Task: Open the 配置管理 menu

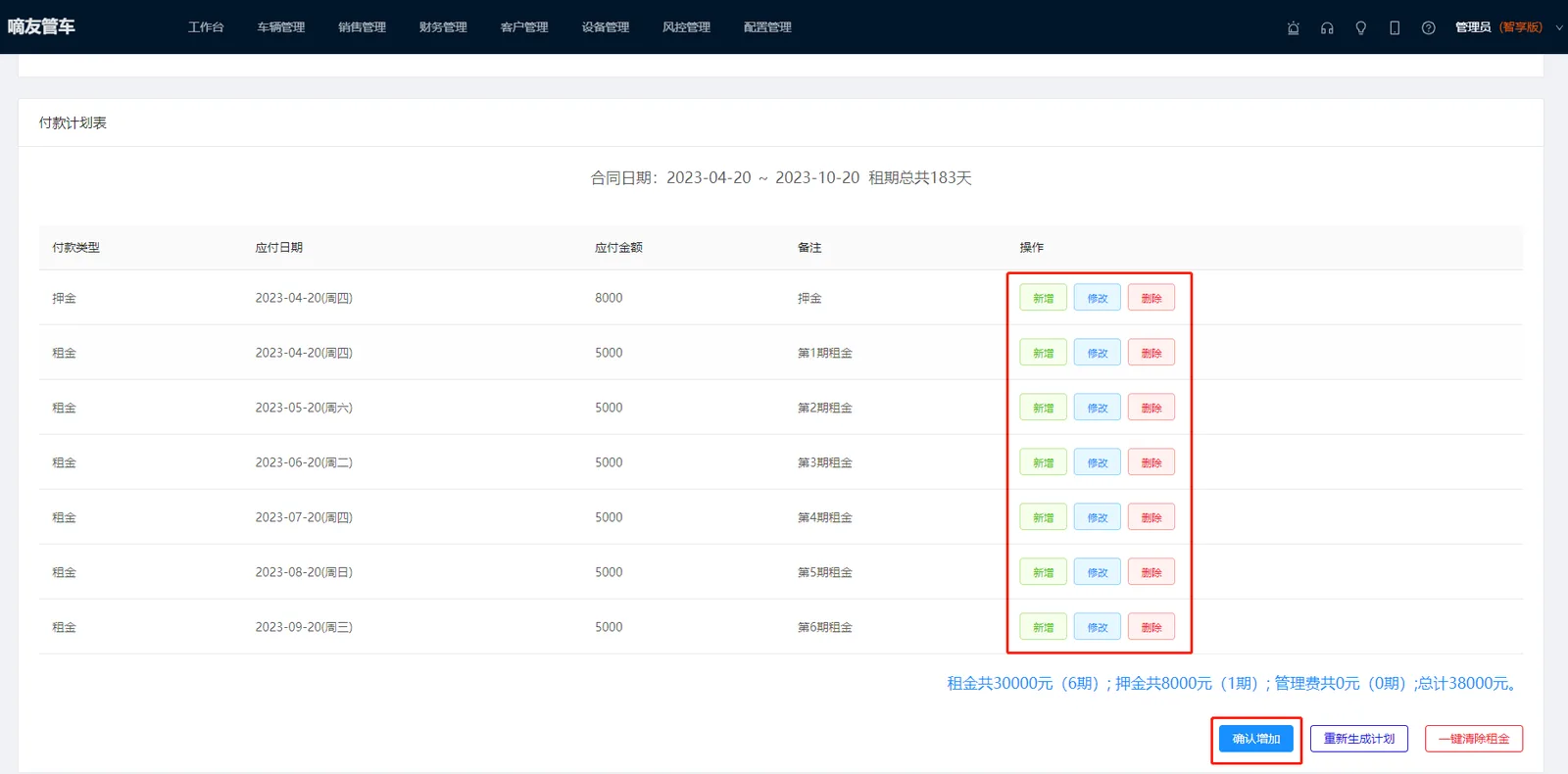Action: pos(767,27)
